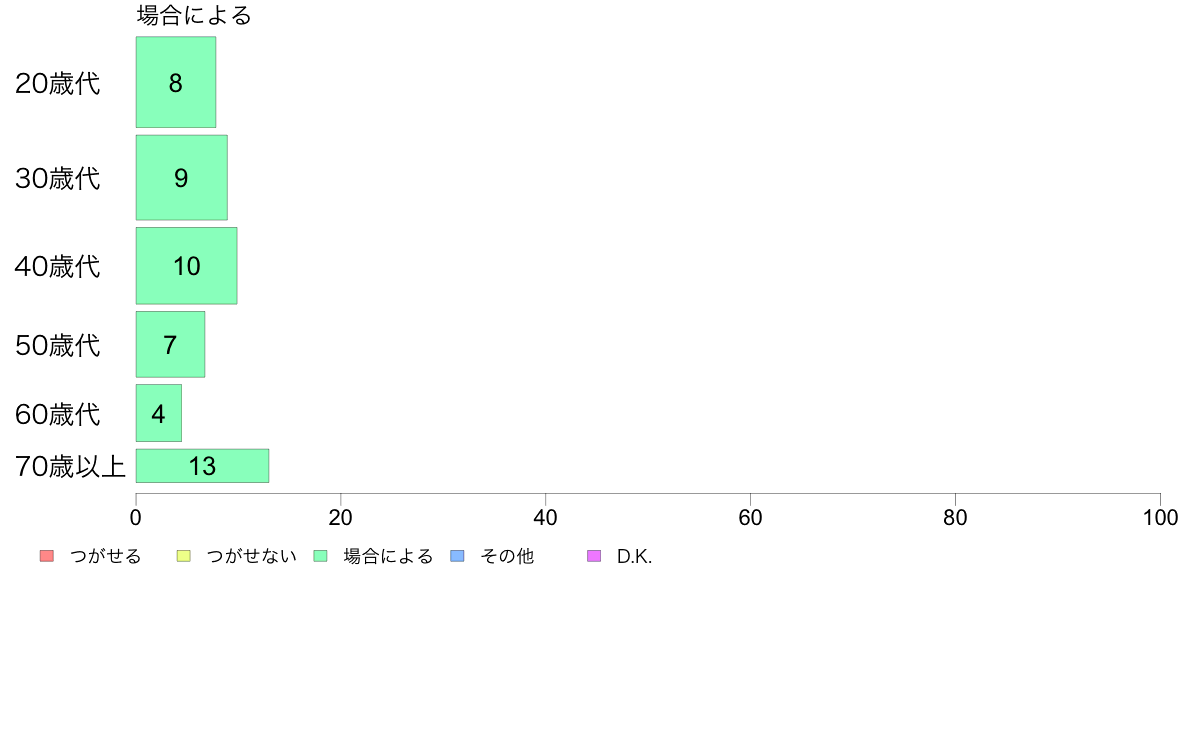The width and height of the screenshot is (1188, 736).
Task: Click the 70歳以上 axis label
Action: tap(70, 466)
